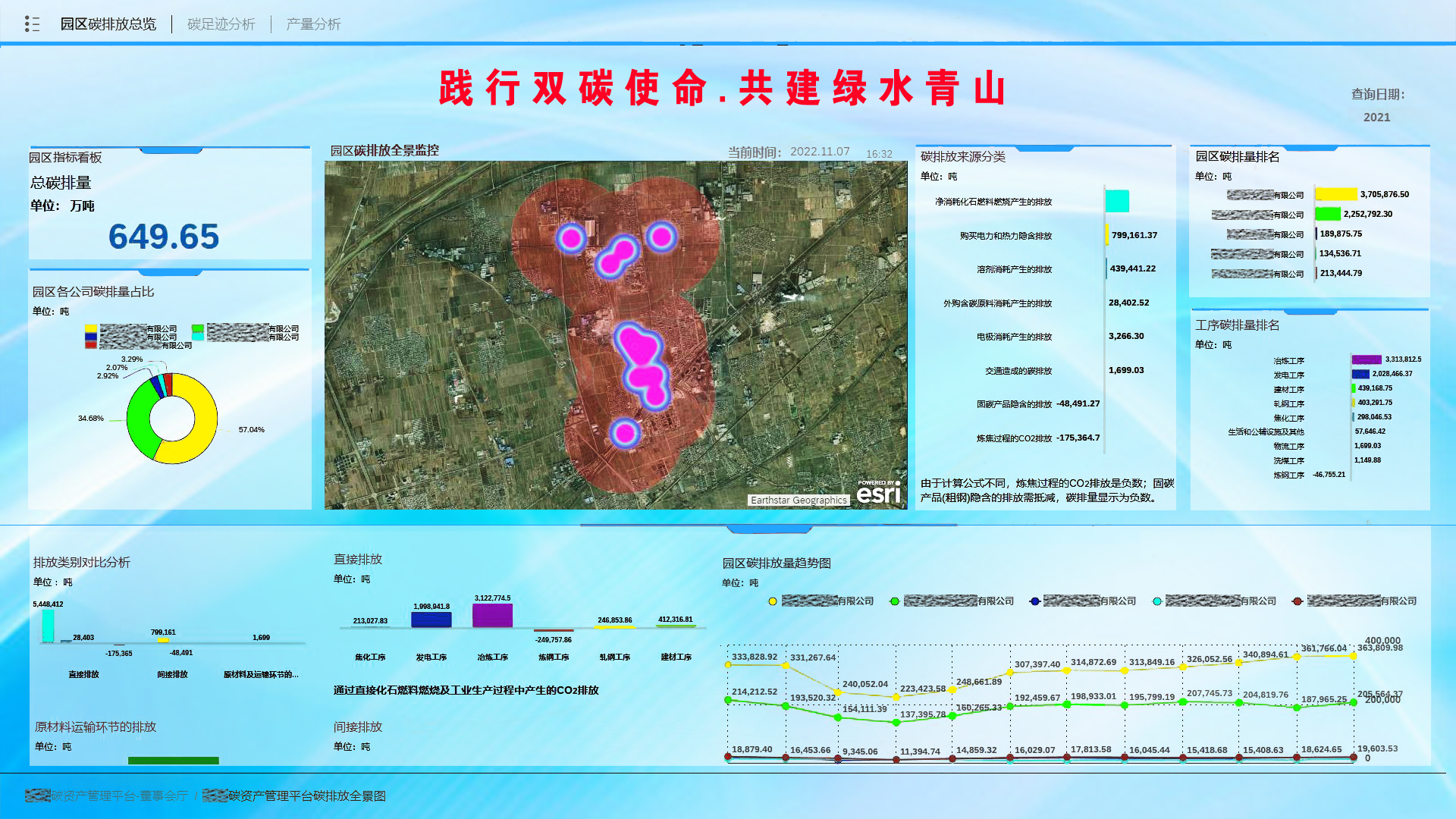The image size is (1456, 819).
Task: Click the 生活和公辅设施及其他 row label
Action: (x=1266, y=431)
